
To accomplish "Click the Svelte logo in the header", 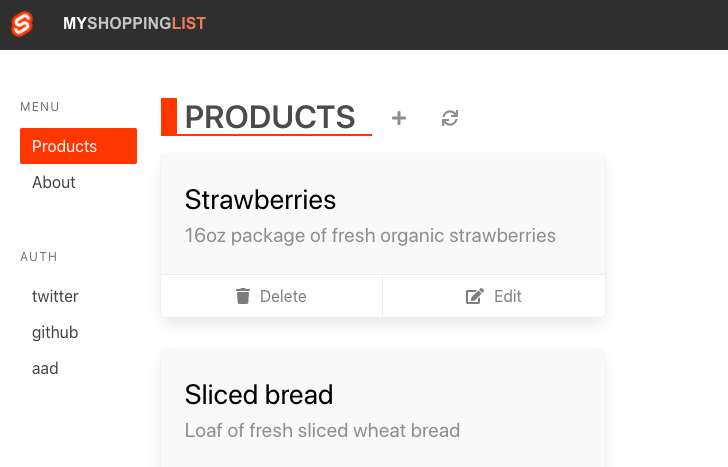I will (22, 24).
